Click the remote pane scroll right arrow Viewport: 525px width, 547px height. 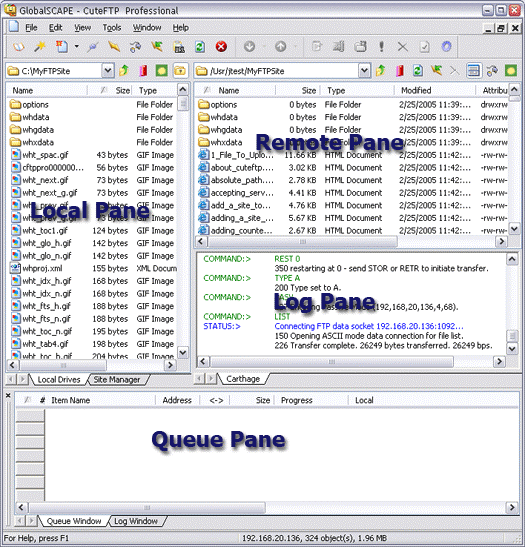502,241
